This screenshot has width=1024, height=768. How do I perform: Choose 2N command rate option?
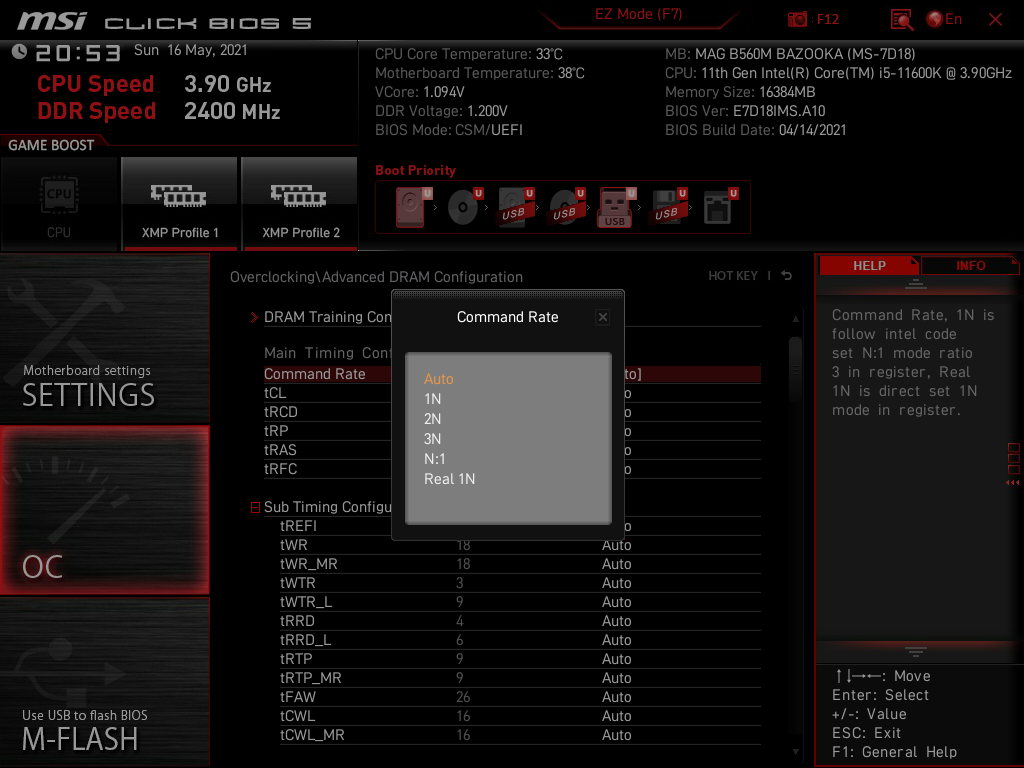432,419
